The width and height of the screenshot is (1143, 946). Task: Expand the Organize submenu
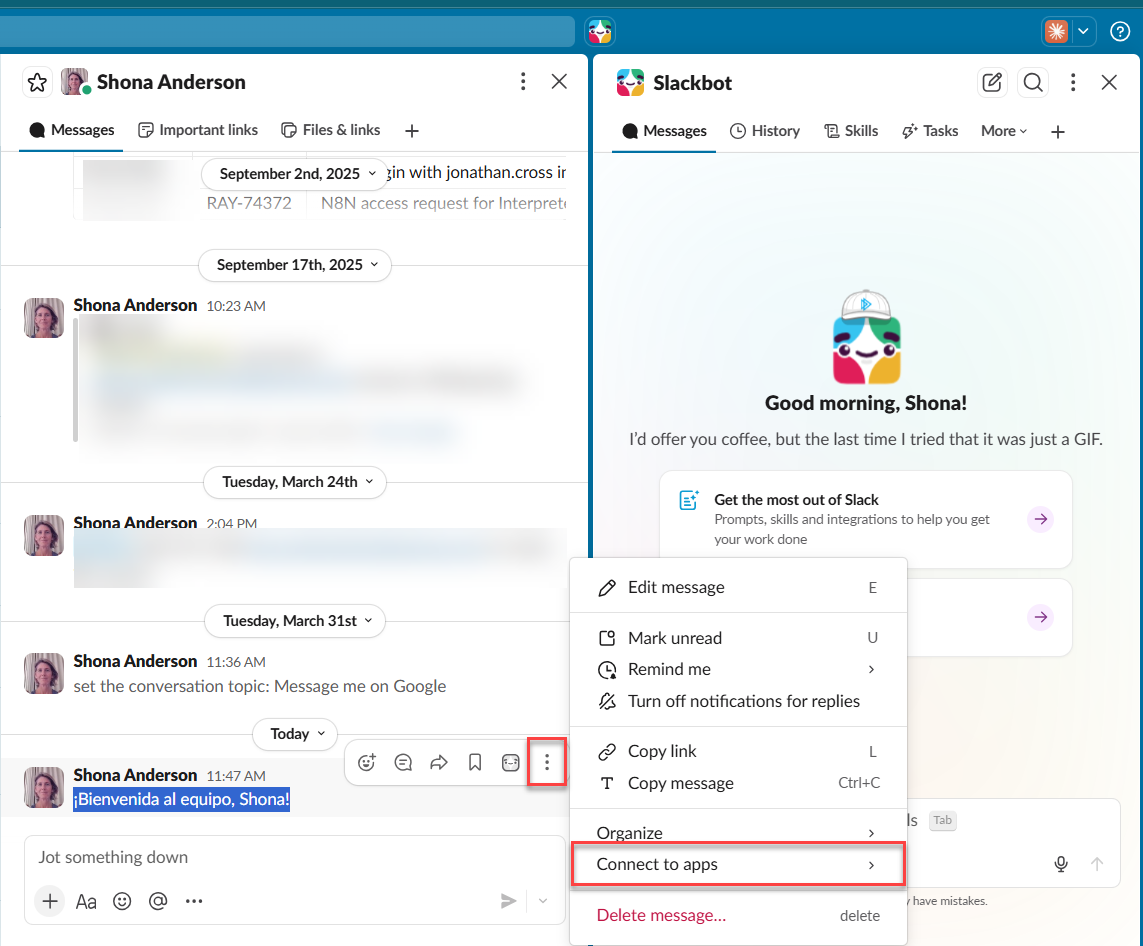[x=738, y=832]
